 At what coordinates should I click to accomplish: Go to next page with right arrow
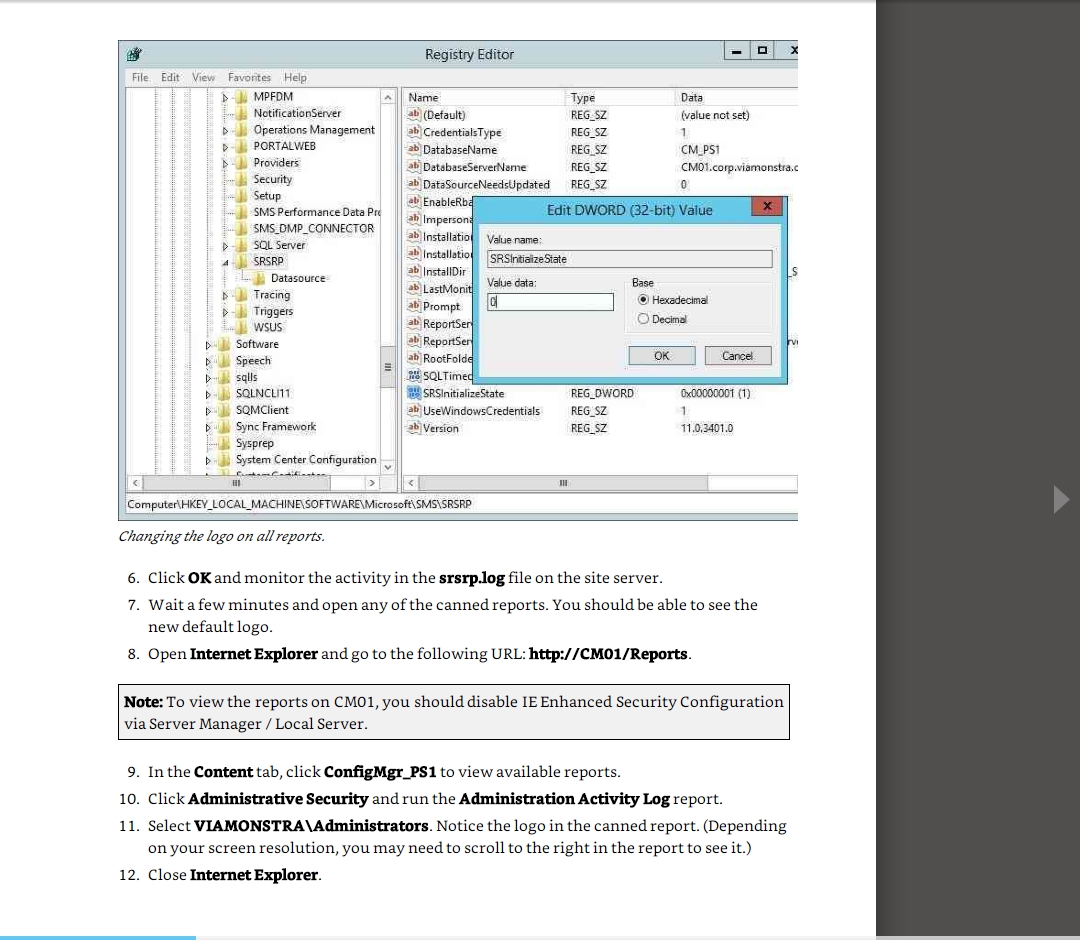click(1061, 499)
